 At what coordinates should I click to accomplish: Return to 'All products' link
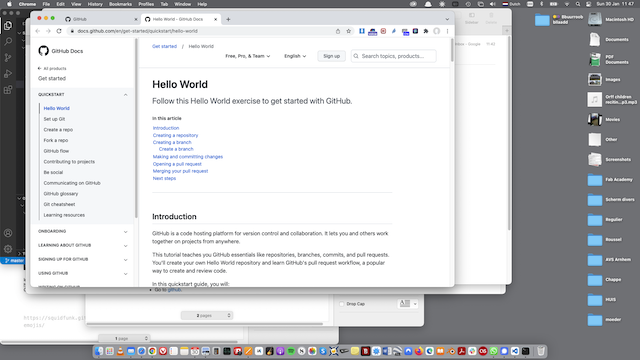point(52,69)
